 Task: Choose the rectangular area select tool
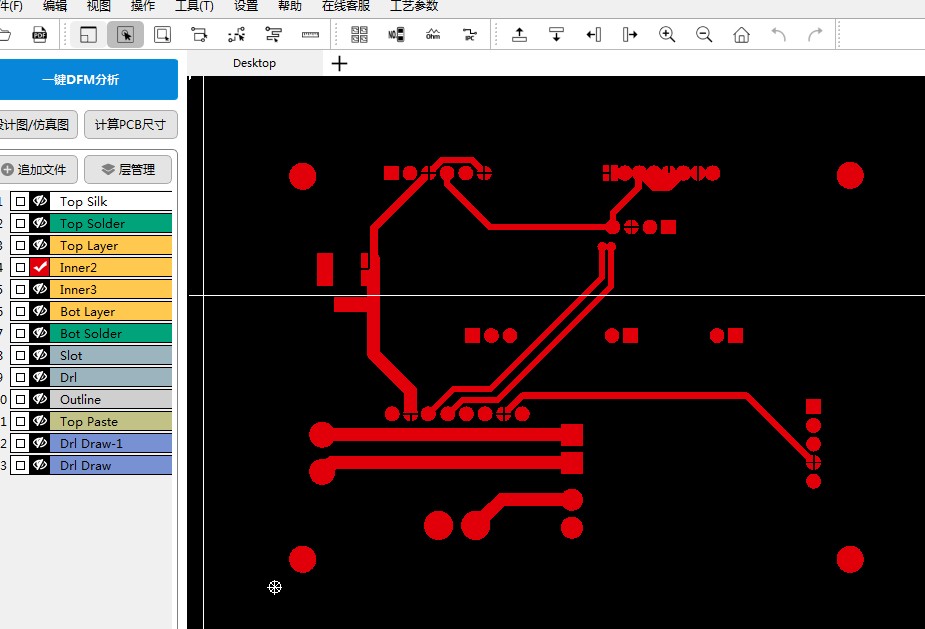pyautogui.click(x=162, y=35)
